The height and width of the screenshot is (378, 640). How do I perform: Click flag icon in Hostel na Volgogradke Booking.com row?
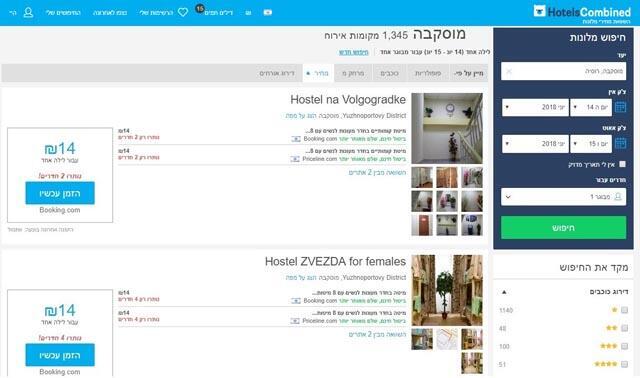tap(296, 139)
